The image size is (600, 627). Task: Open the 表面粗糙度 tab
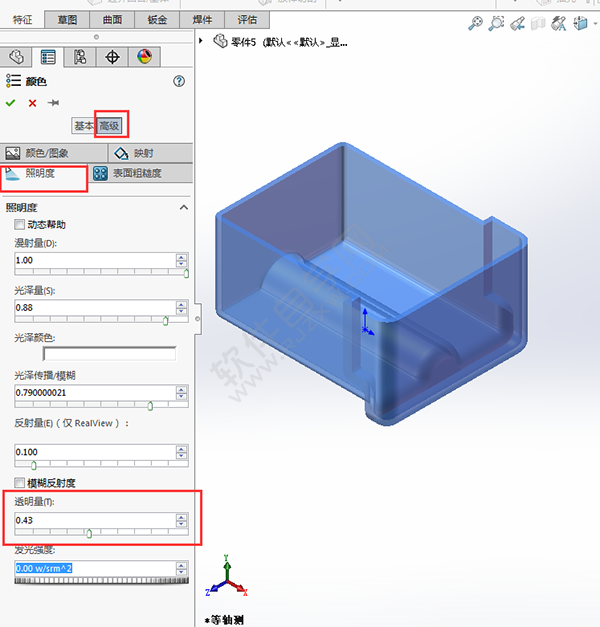click(141, 174)
